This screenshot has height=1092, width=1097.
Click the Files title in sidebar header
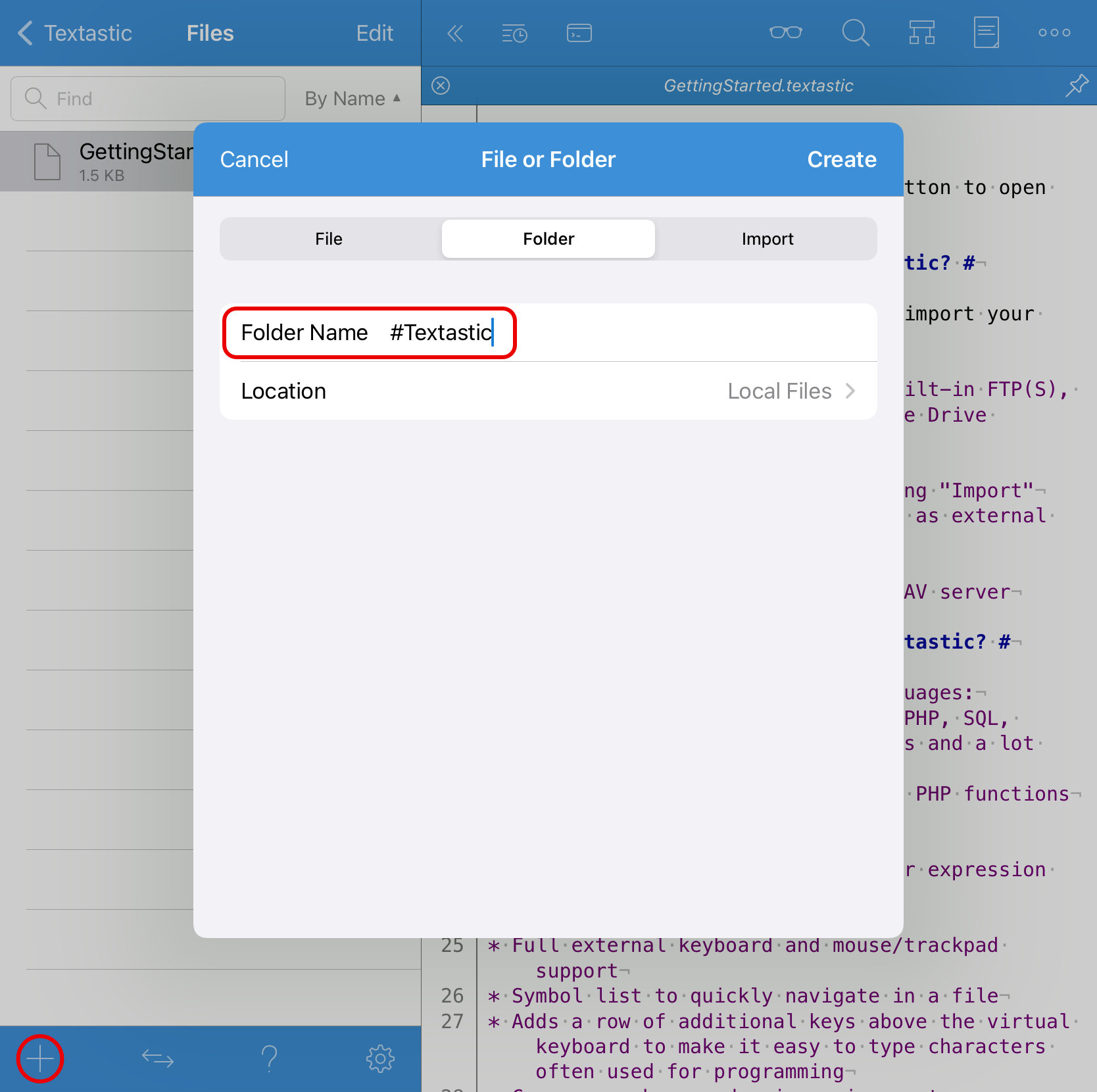tap(210, 33)
